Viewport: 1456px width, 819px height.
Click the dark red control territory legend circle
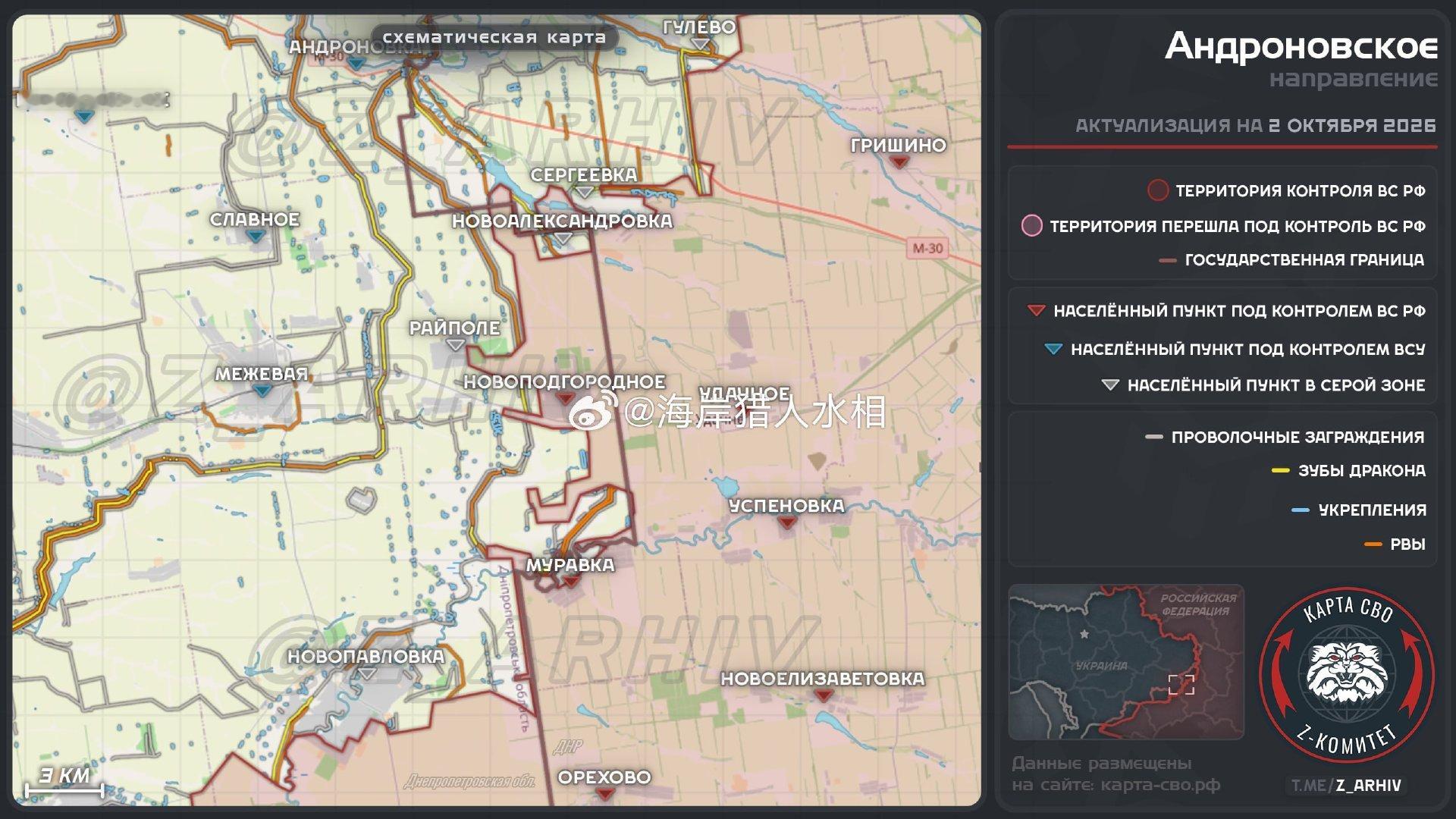click(1158, 190)
